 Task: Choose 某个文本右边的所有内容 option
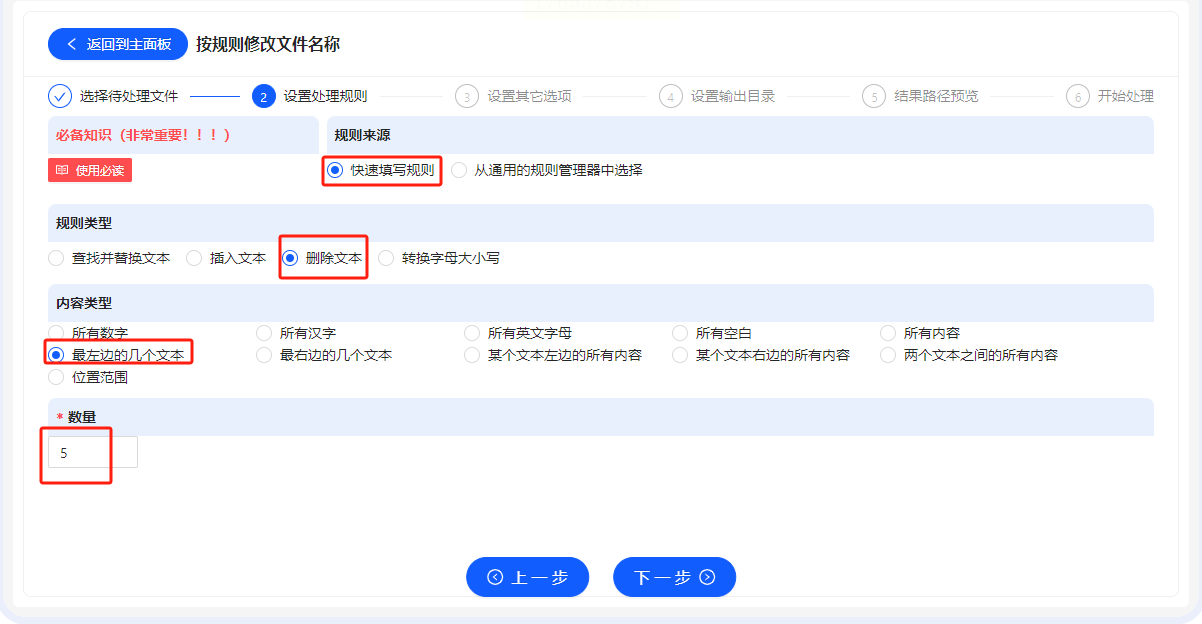coord(761,355)
